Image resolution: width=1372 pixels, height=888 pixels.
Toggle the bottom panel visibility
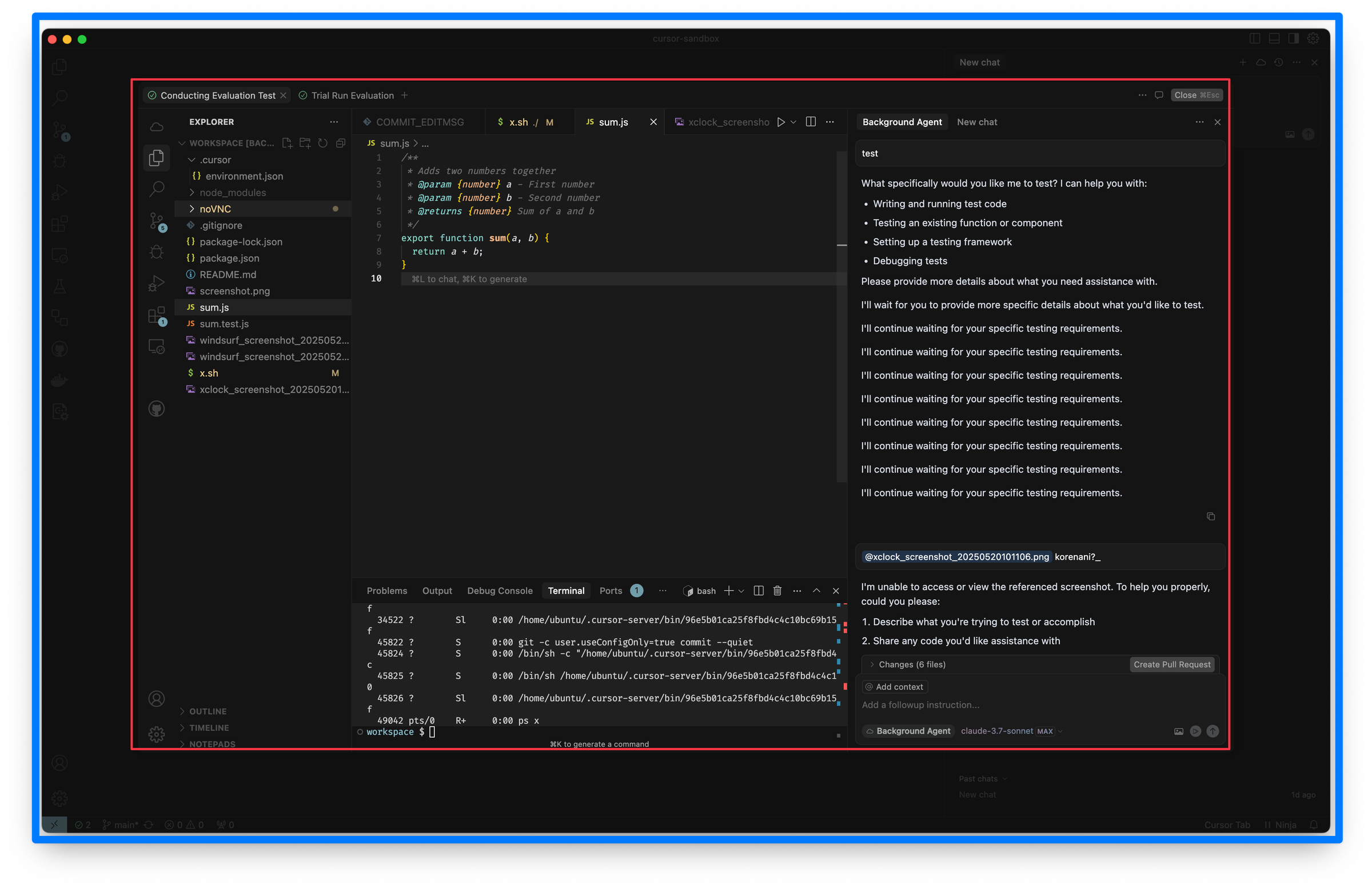pos(1274,38)
